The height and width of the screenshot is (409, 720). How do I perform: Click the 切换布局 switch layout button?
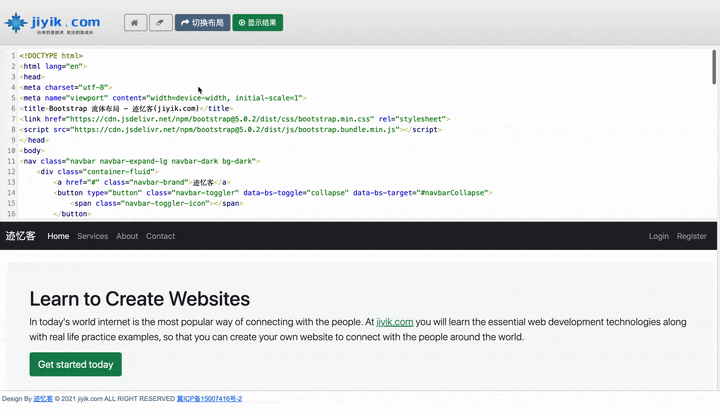[202, 22]
